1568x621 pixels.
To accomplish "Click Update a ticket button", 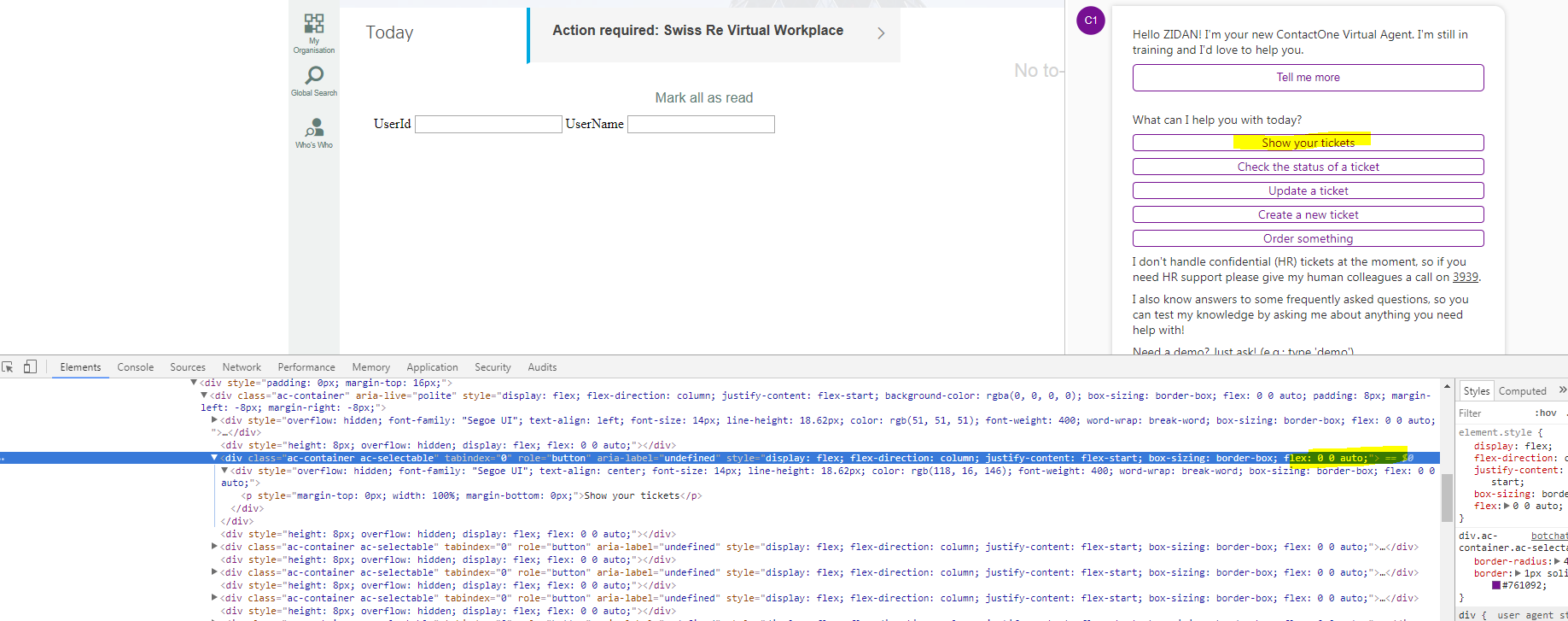I will (x=1308, y=190).
